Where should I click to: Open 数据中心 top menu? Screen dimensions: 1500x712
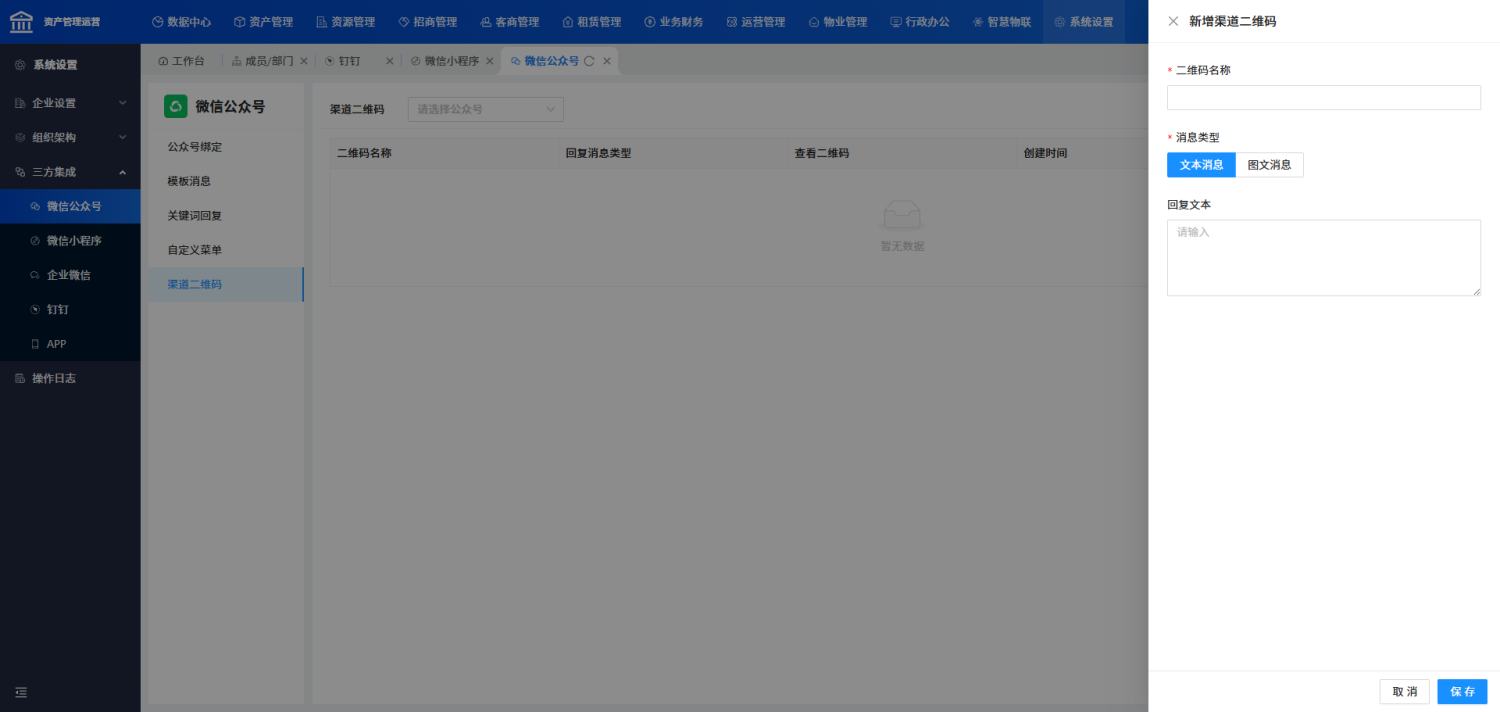tap(181, 22)
